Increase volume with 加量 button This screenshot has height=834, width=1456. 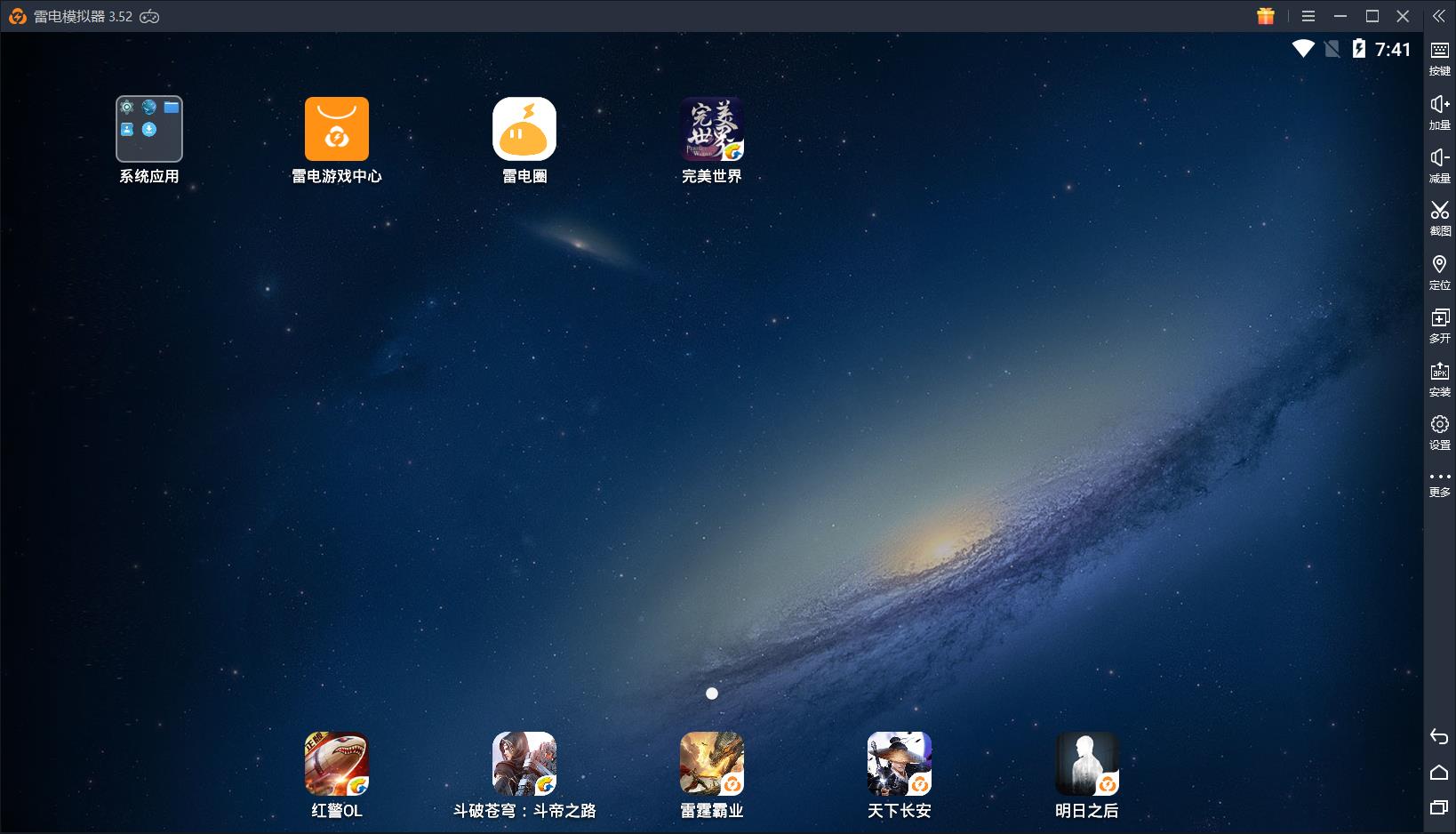click(1439, 112)
